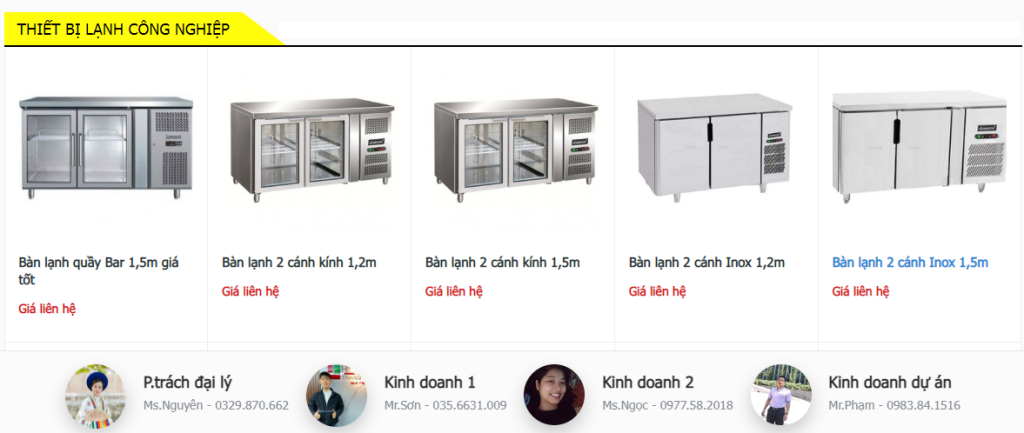The height and width of the screenshot is (433, 1024).
Task: Open the Bàn lạnh 2 cánh Inox 1,5m photo
Action: pyautogui.click(x=920, y=147)
